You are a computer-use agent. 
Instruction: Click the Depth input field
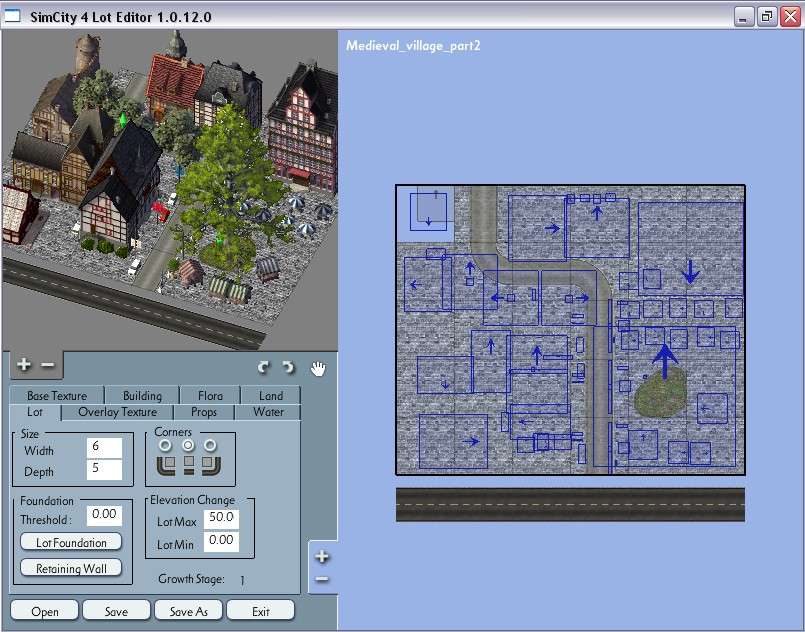coord(104,469)
